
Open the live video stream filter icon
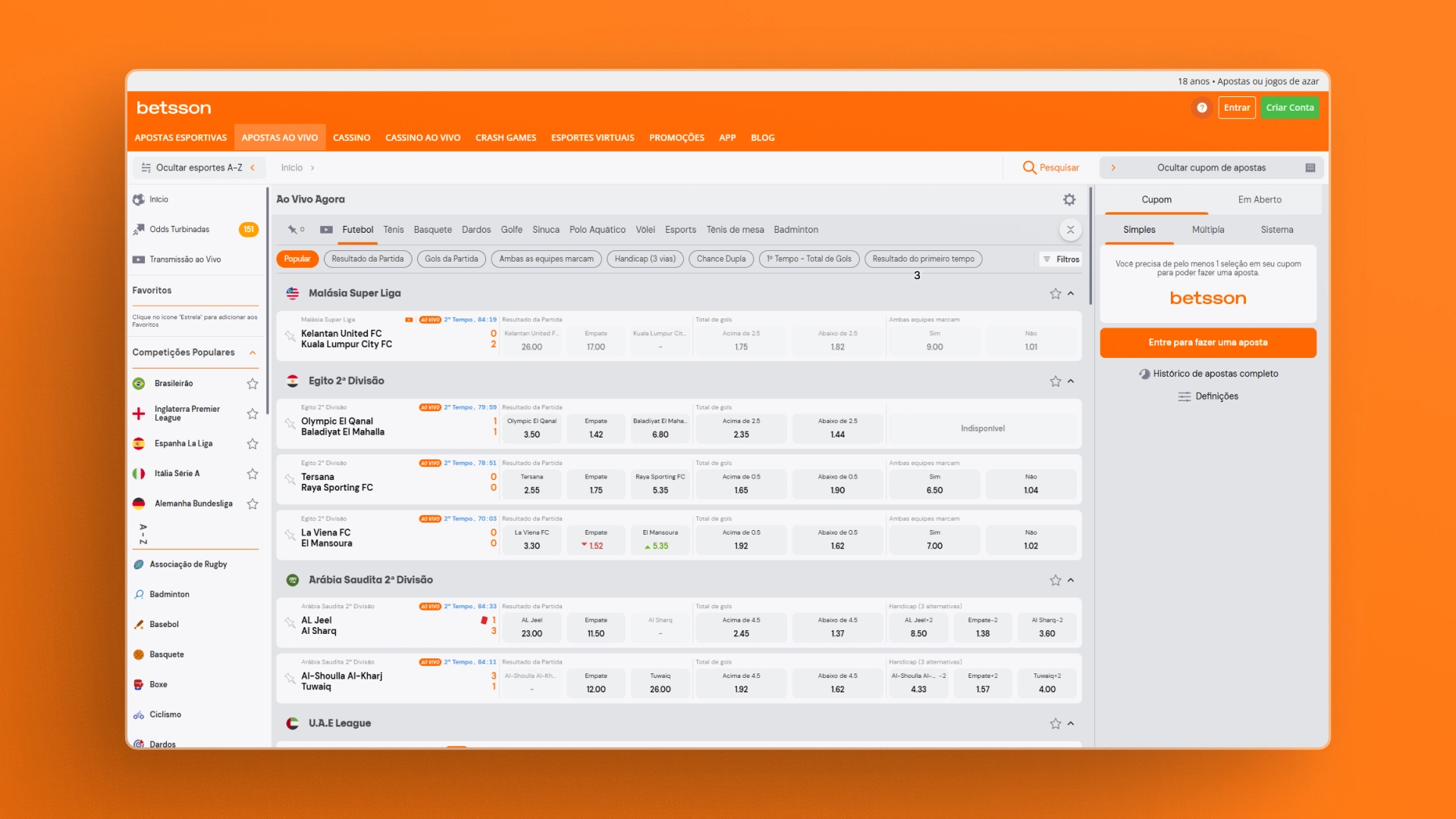pyautogui.click(x=326, y=230)
